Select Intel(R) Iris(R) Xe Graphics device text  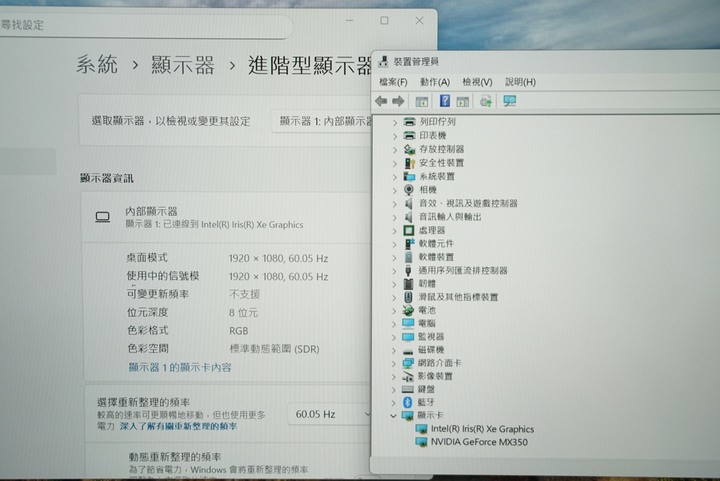click(x=482, y=429)
